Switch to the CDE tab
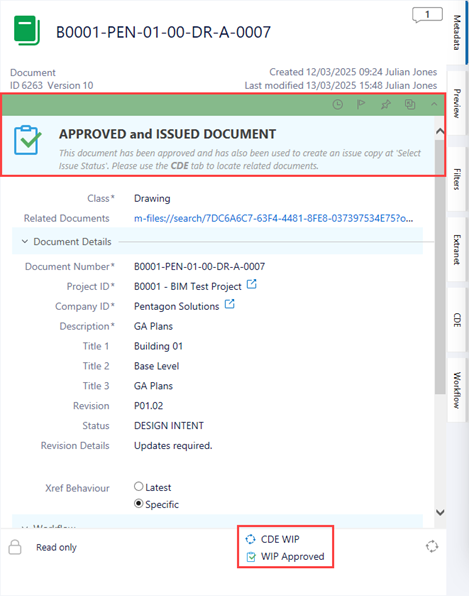This screenshot has height=596, width=469. (x=457, y=320)
